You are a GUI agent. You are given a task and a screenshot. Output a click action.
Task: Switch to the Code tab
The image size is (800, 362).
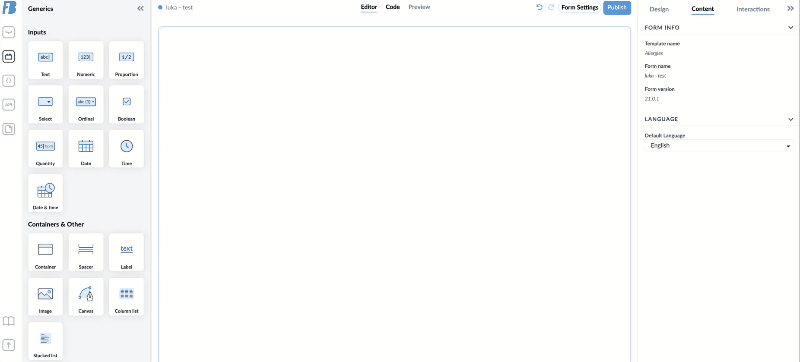click(393, 7)
